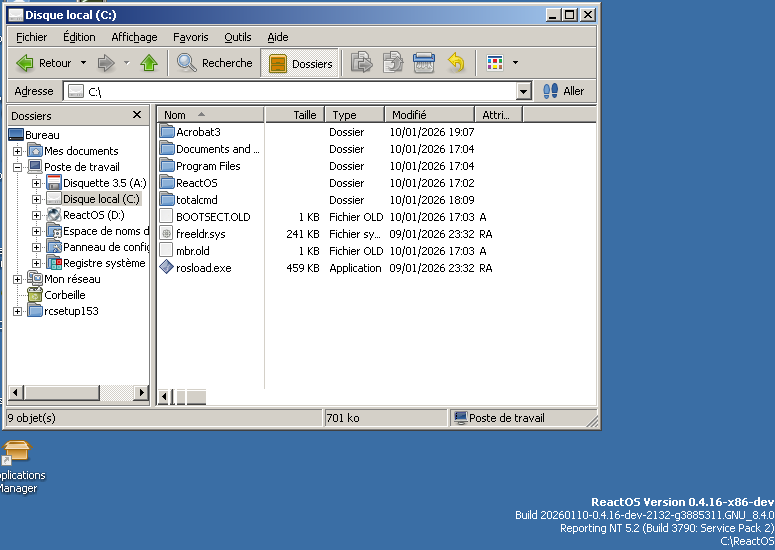Open the address bar dropdown list
775x550 pixels.
[523, 91]
